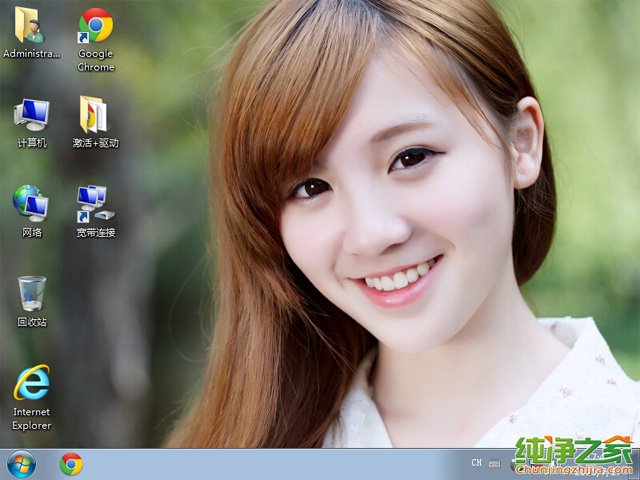Open the Administrator user folder icon

point(31,25)
